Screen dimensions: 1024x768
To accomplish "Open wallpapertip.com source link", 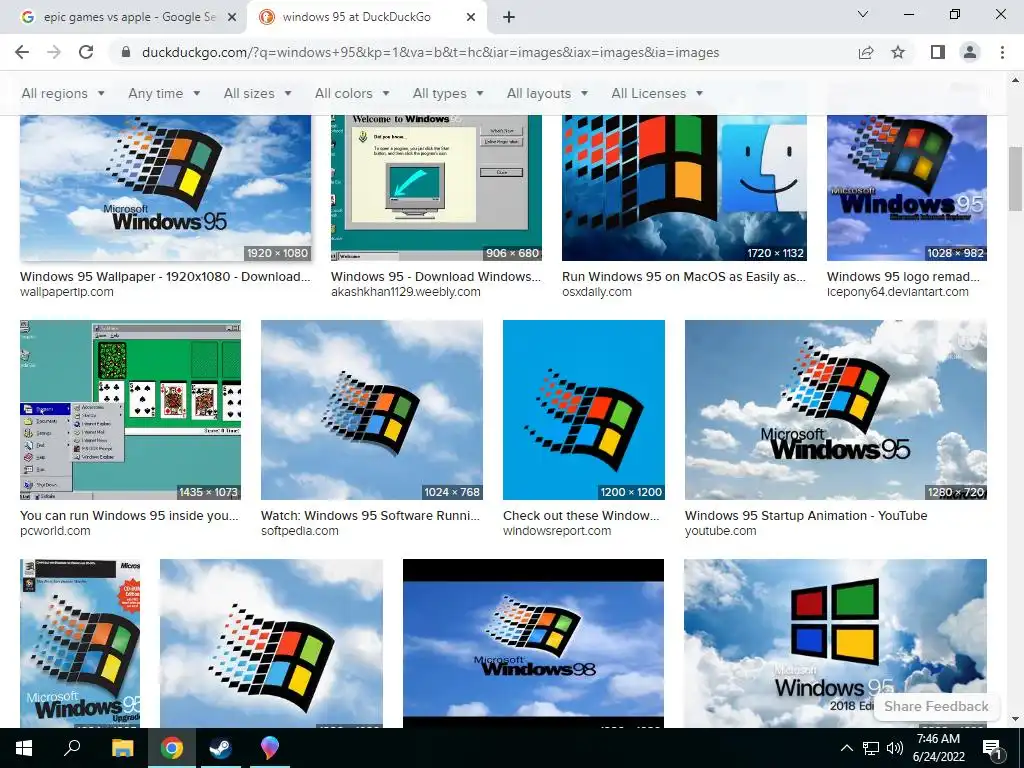I will point(67,292).
